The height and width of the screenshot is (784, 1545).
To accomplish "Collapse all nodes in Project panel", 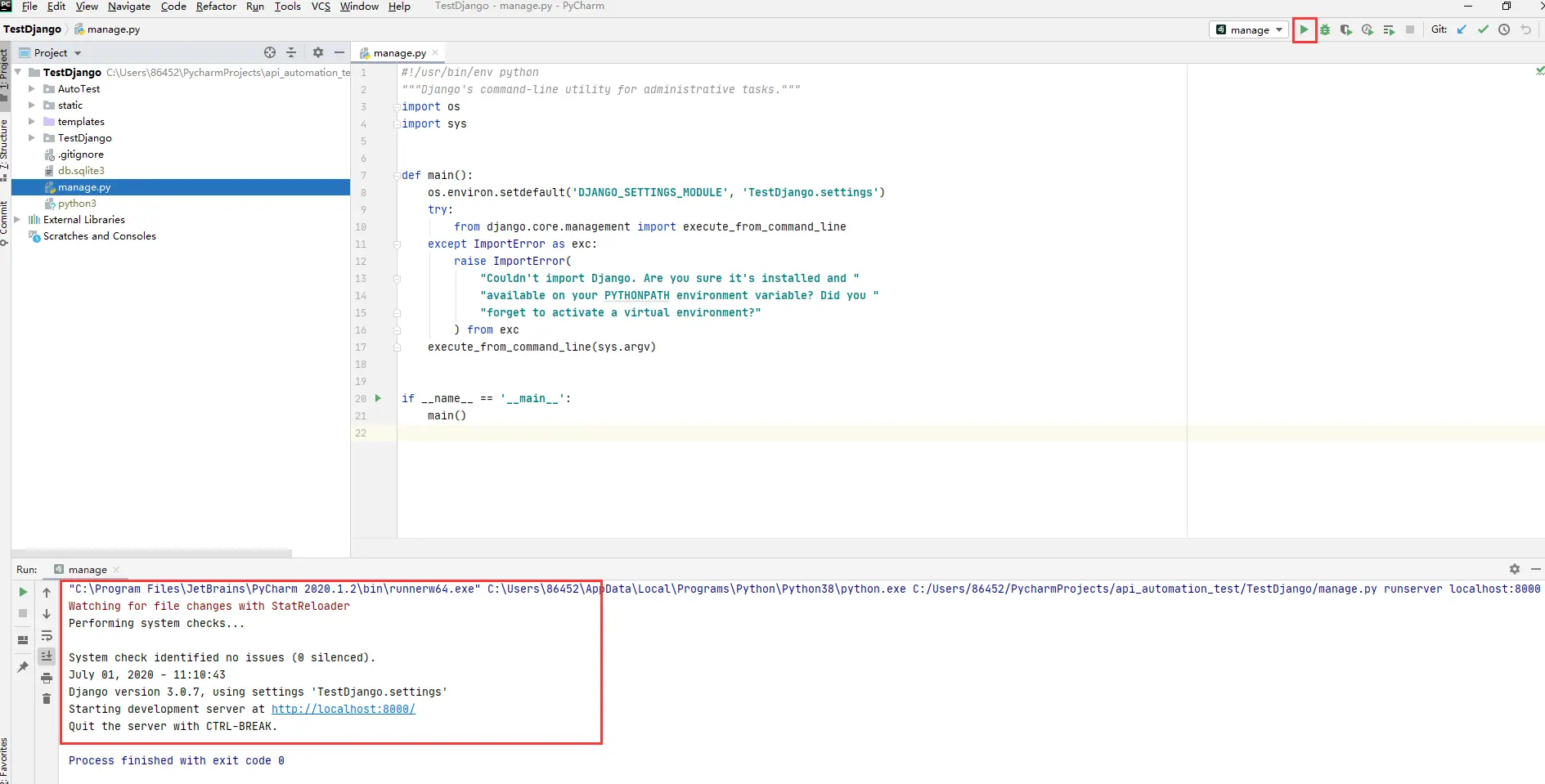I will [291, 52].
